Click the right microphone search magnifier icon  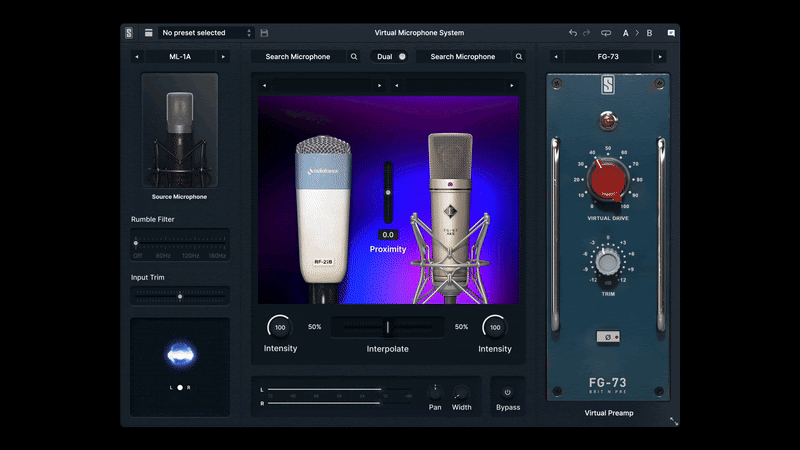(x=519, y=57)
